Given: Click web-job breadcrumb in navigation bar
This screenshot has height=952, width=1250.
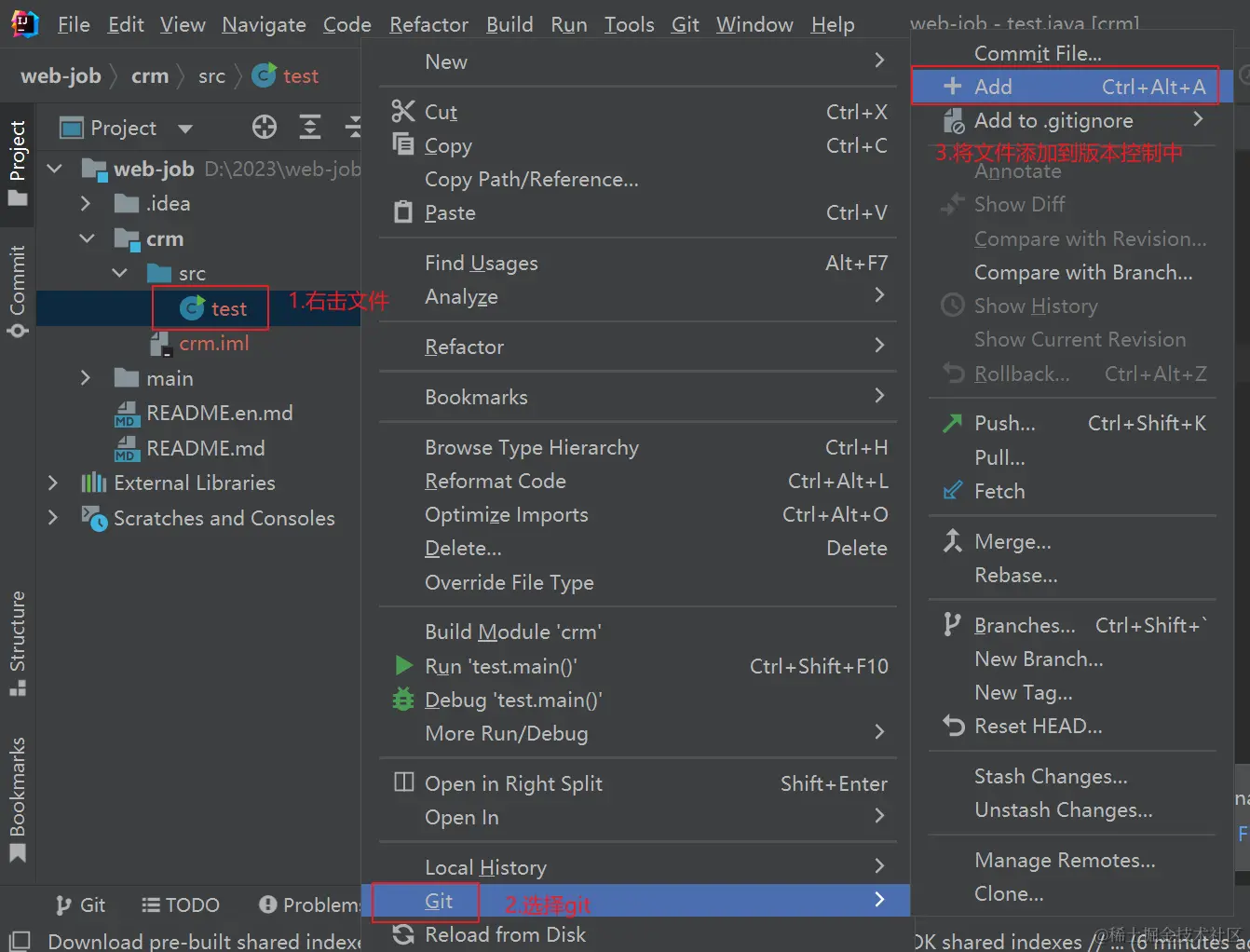Looking at the screenshot, I should pos(61,75).
